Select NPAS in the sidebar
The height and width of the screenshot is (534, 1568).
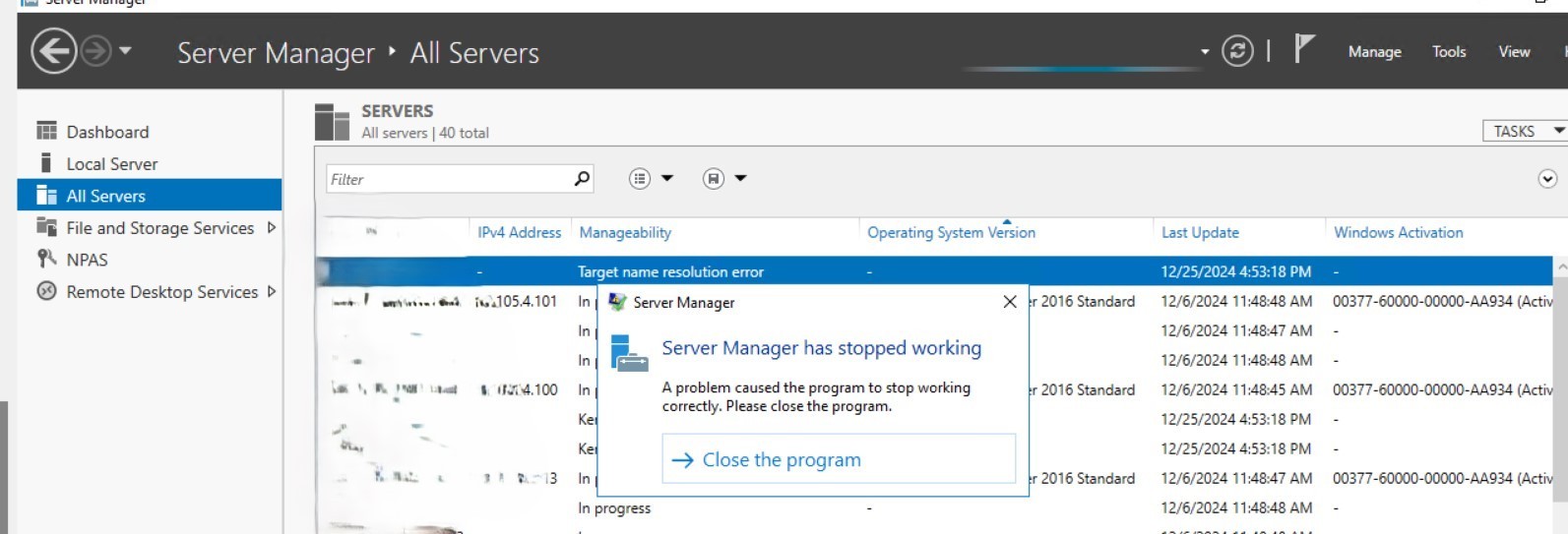click(87, 260)
